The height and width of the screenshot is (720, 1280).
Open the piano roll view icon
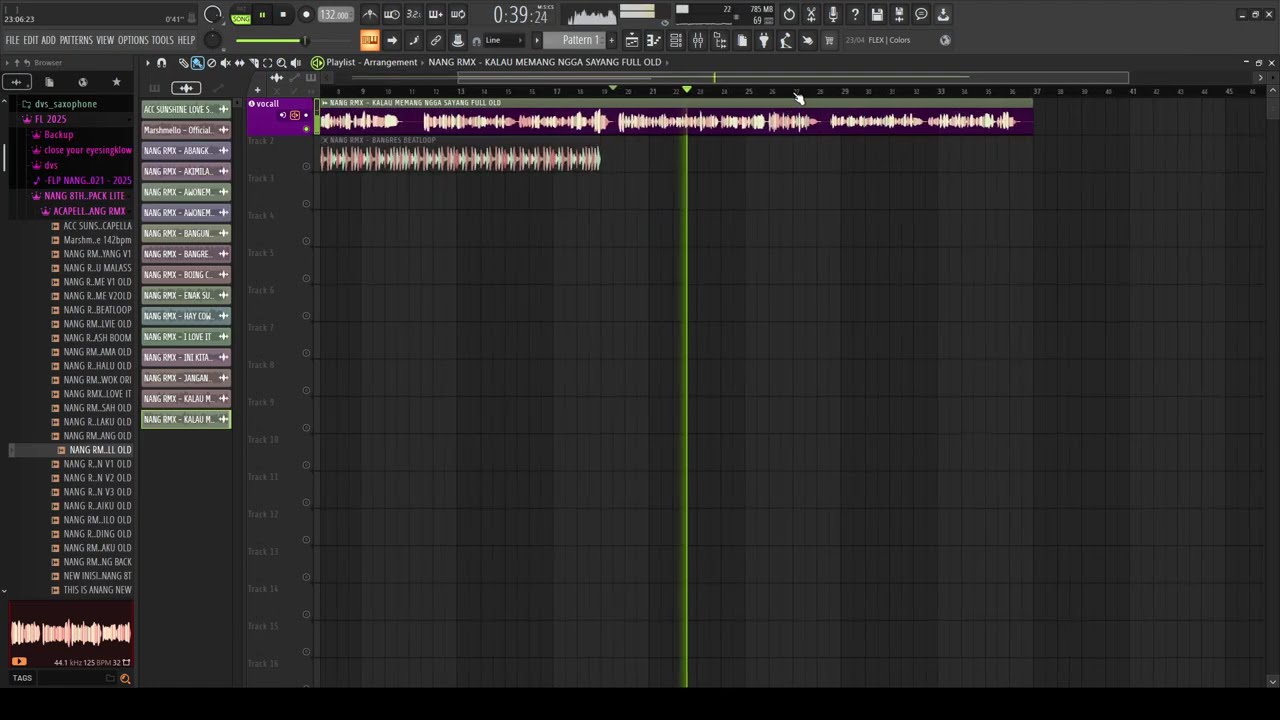(654, 40)
